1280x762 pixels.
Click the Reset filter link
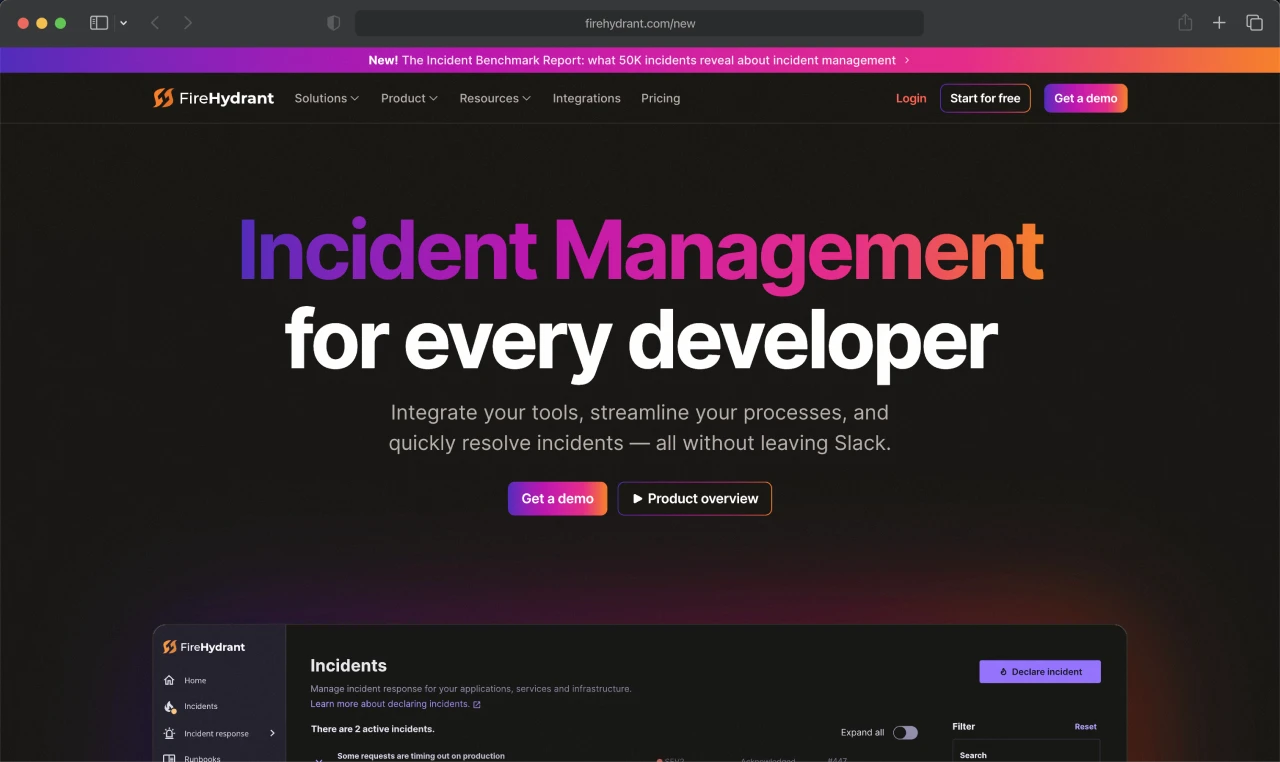[x=1085, y=727]
